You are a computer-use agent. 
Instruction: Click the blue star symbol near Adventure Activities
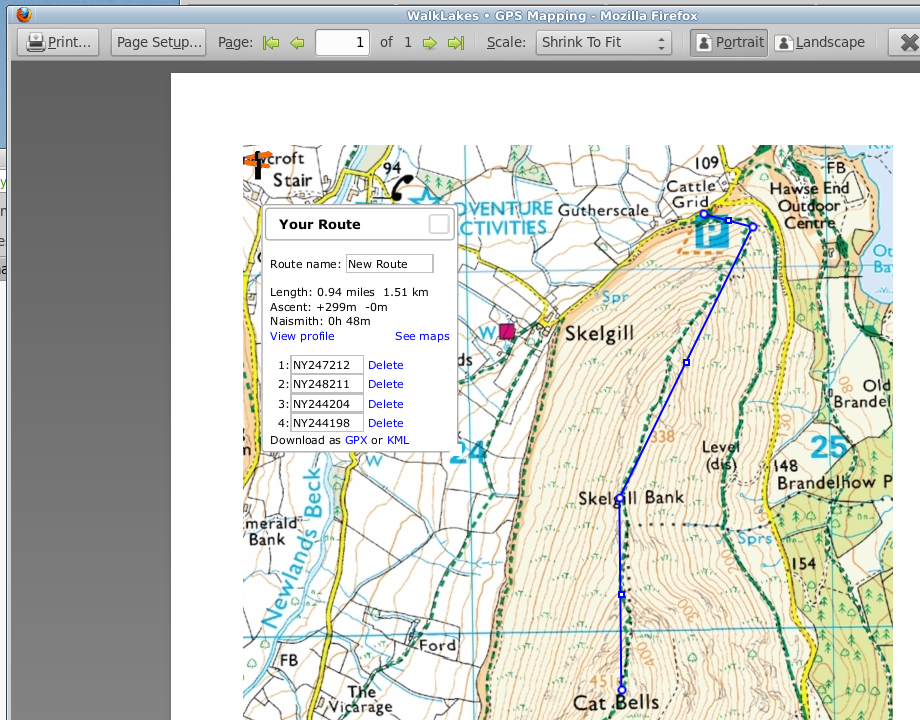[x=425, y=197]
